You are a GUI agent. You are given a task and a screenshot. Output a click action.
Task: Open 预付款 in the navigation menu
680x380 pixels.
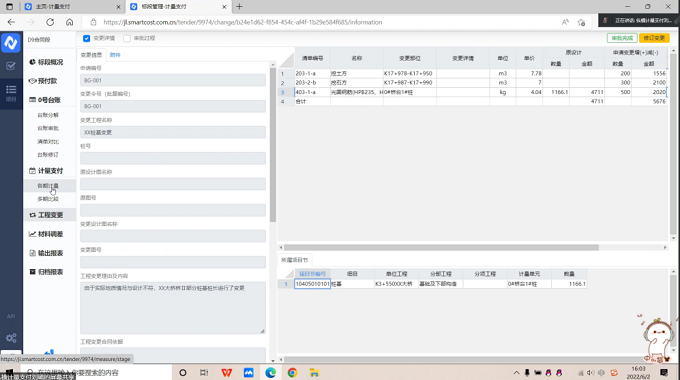coord(43,81)
